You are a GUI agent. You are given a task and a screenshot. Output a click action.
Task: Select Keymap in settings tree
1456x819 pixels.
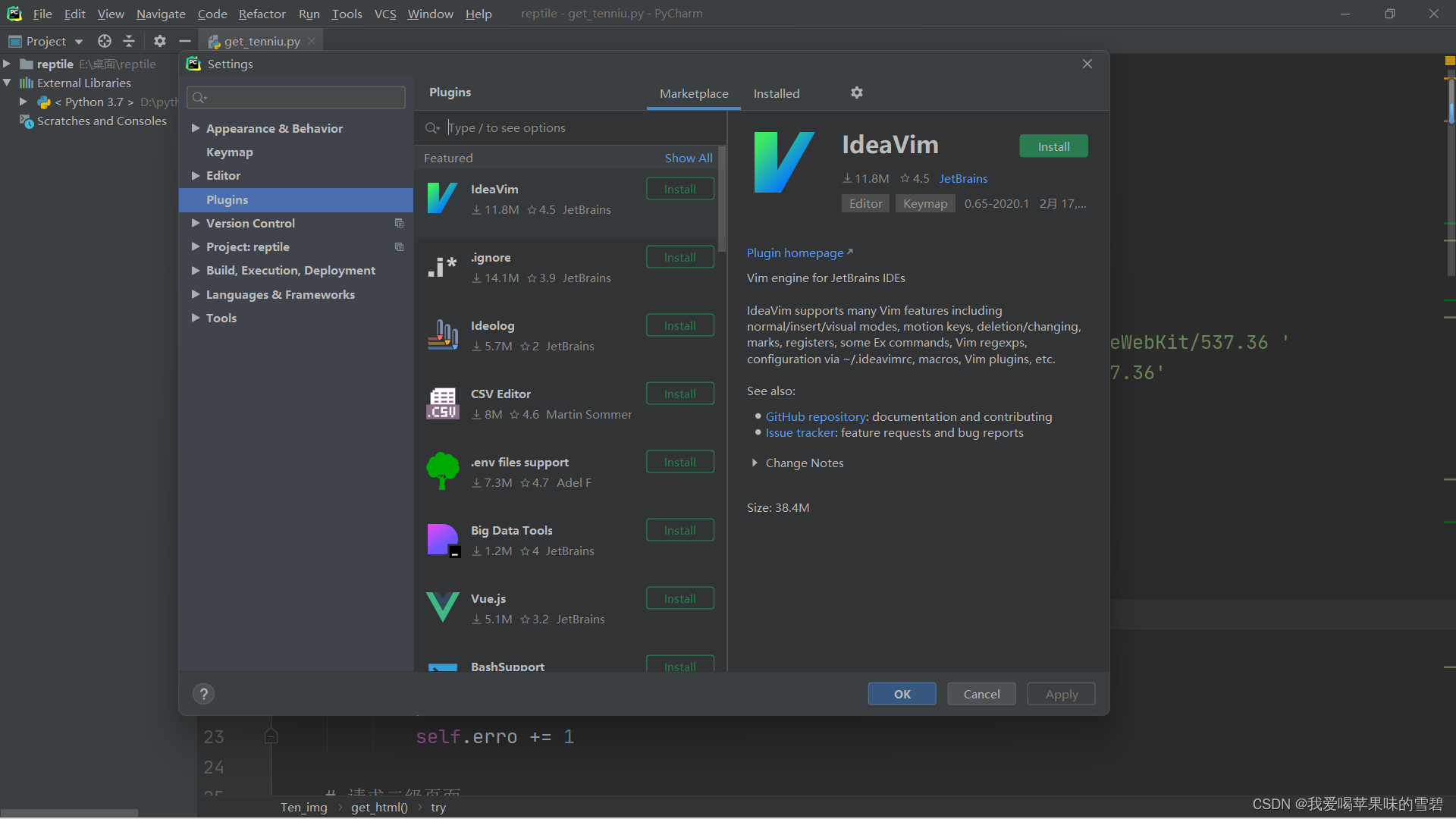click(x=229, y=152)
